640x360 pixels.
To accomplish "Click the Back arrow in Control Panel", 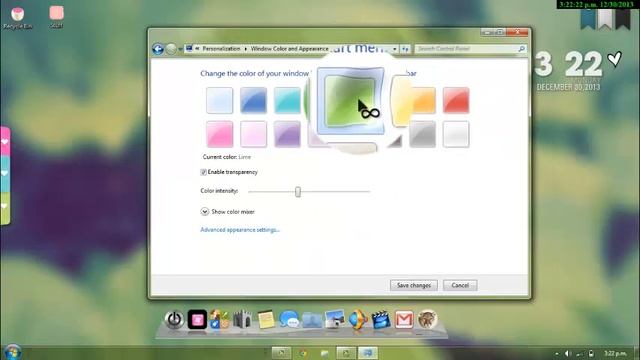I will tap(158, 49).
